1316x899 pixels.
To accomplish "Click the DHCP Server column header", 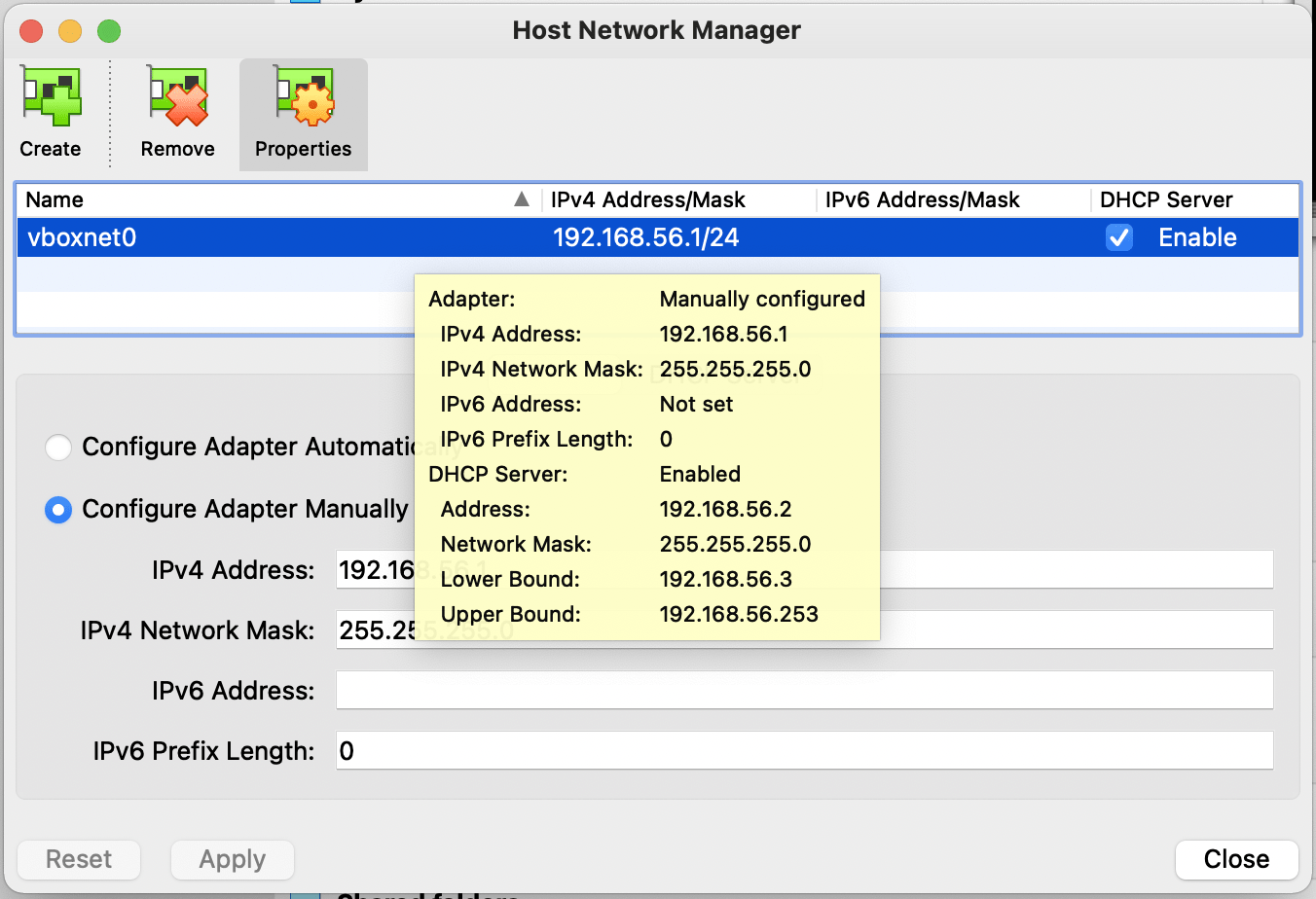I will coord(1194,199).
